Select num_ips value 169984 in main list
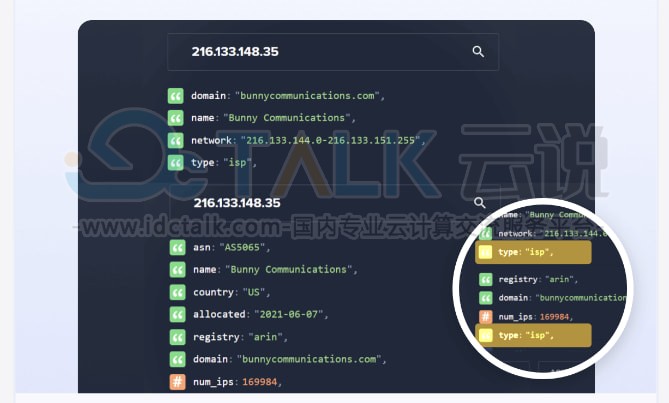This screenshot has height=403, width=669. click(x=259, y=382)
